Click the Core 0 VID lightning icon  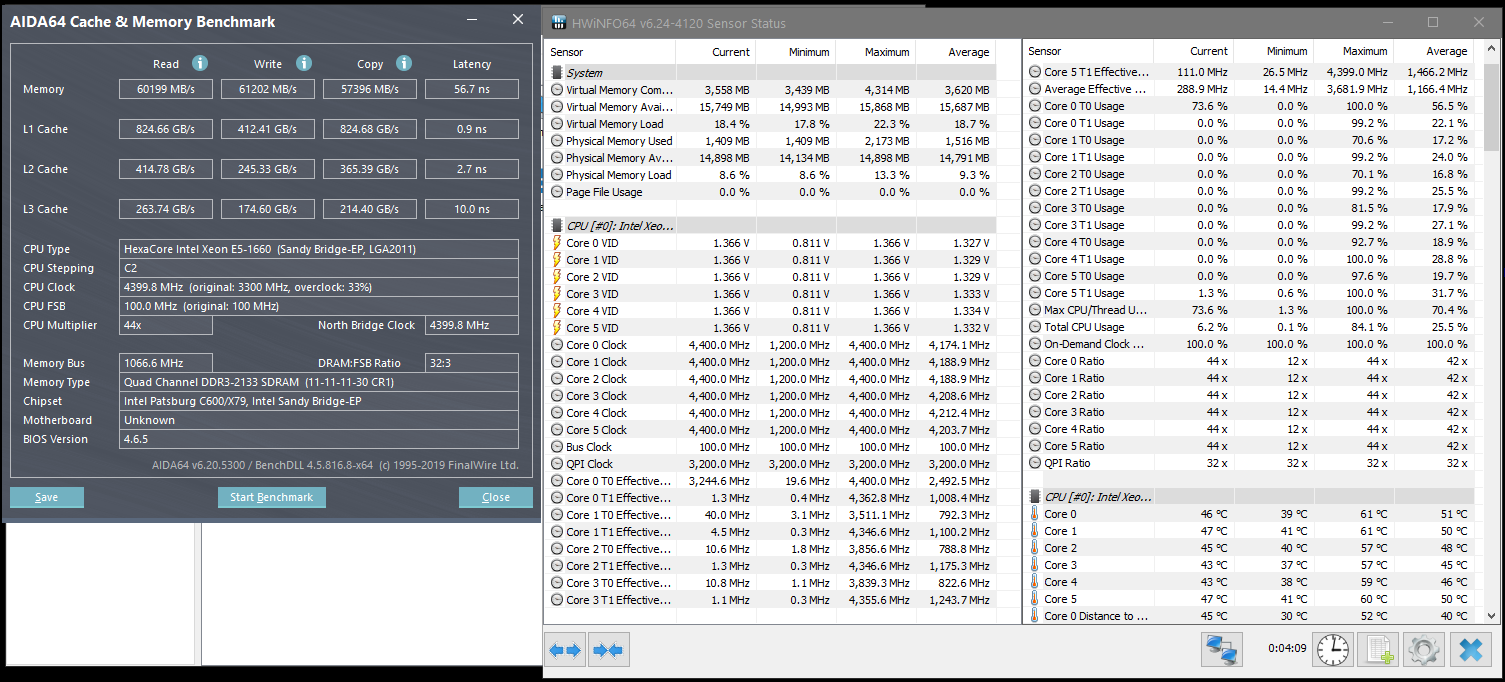[x=557, y=243]
